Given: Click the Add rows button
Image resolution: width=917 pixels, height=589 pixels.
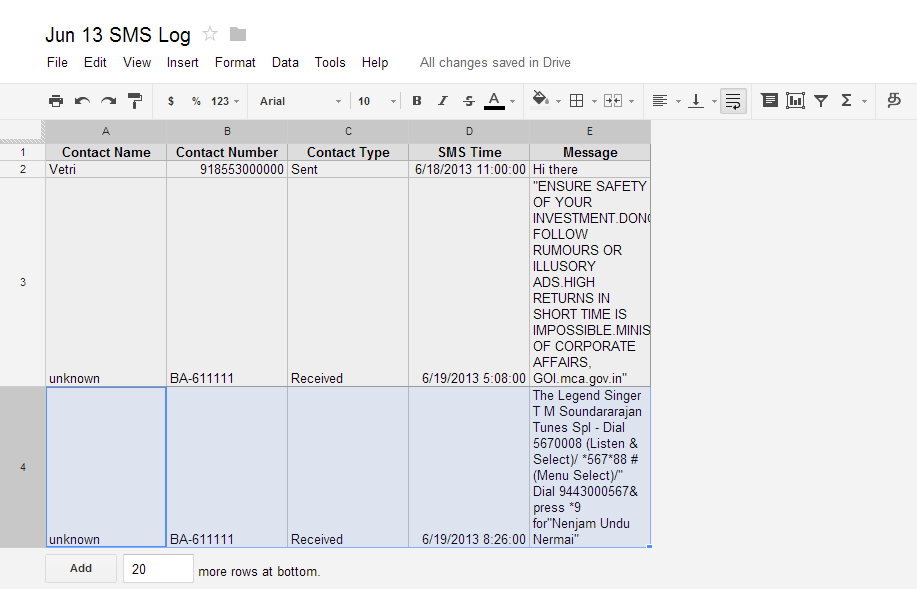Looking at the screenshot, I should (81, 569).
